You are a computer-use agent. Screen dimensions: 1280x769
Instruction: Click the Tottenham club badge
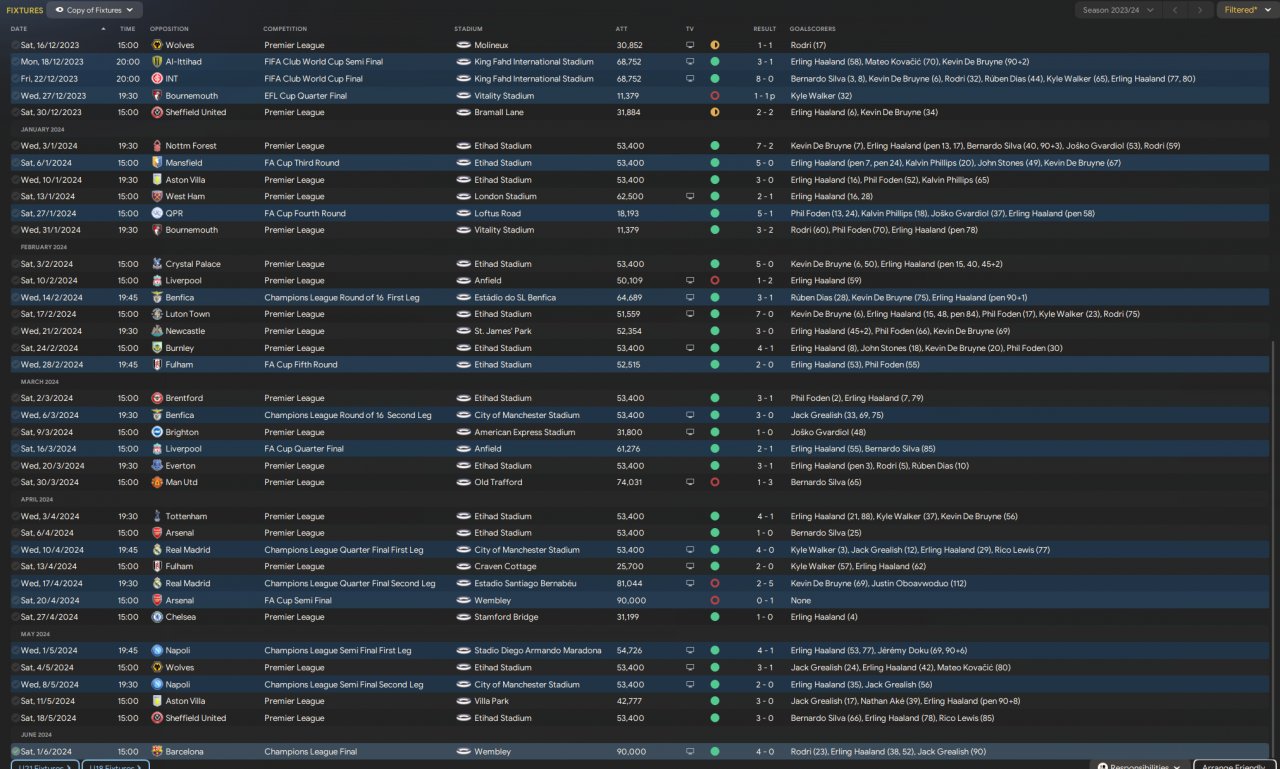tap(157, 516)
